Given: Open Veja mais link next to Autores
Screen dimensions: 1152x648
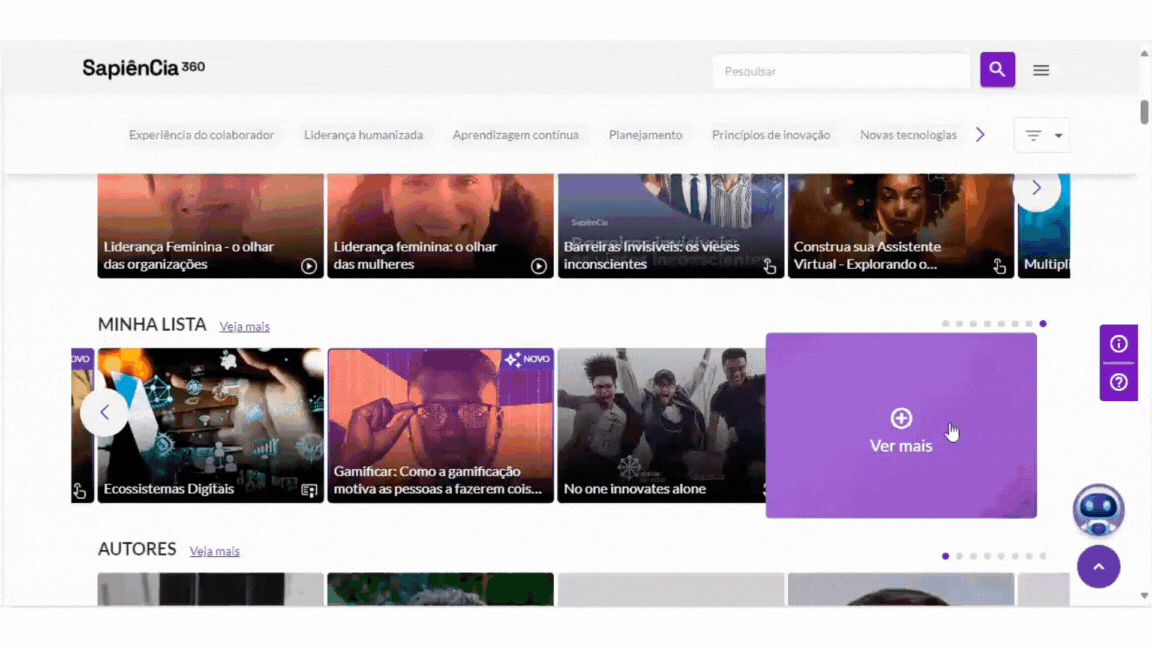Looking at the screenshot, I should pos(215,551).
